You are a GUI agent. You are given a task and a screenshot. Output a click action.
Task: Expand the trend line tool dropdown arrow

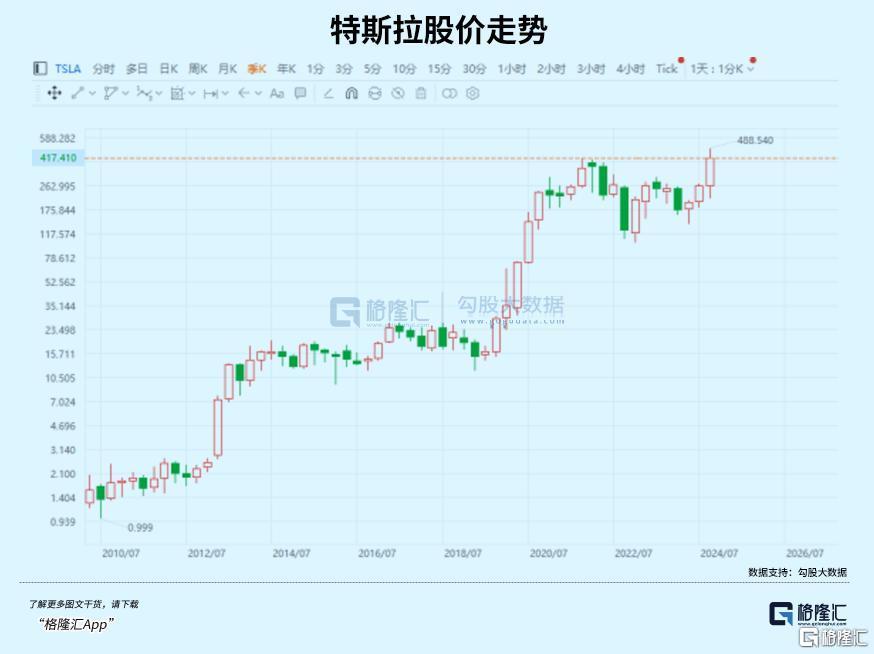click(93, 94)
